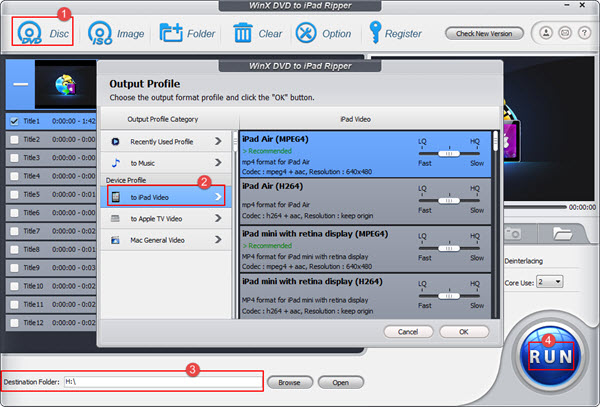600x407 pixels.
Task: Click the Destination Folder path field
Action: 163,382
